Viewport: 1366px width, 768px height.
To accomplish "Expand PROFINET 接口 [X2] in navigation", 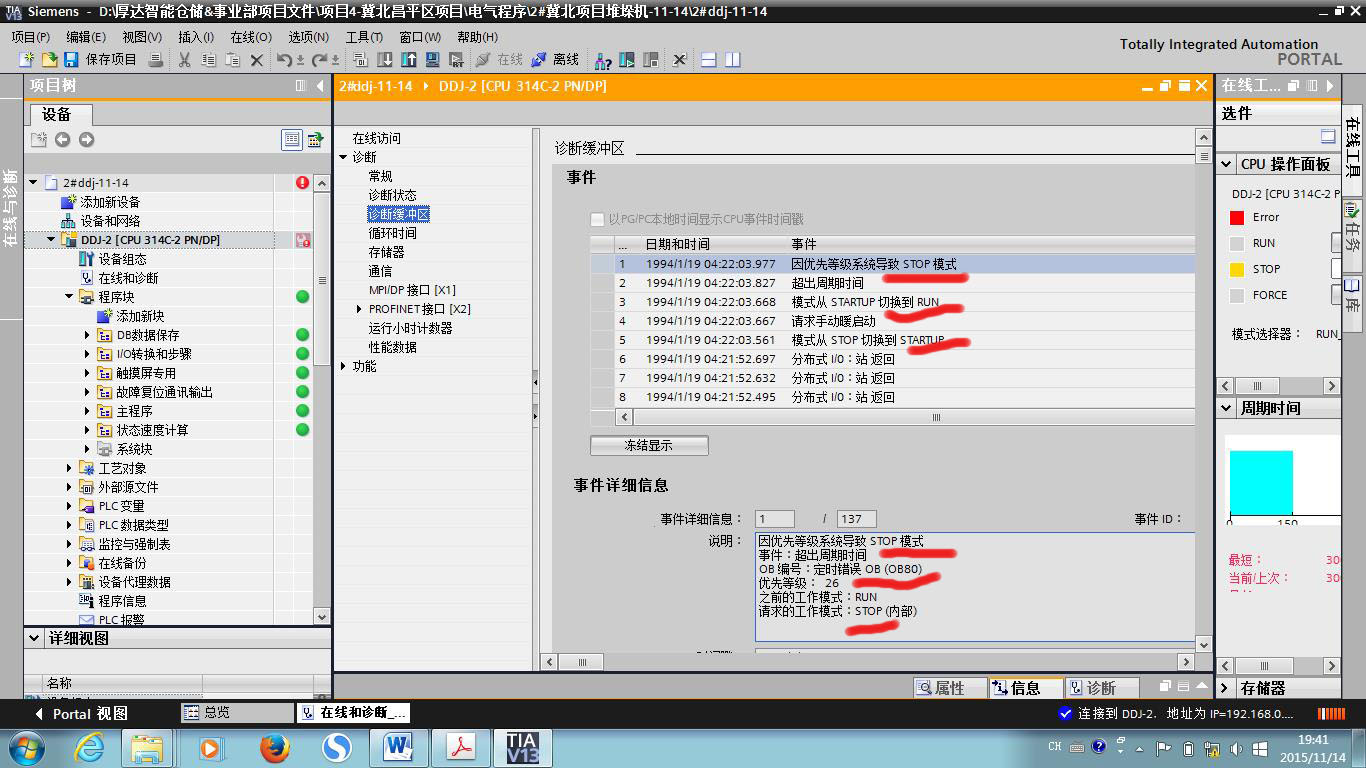I will pos(360,309).
